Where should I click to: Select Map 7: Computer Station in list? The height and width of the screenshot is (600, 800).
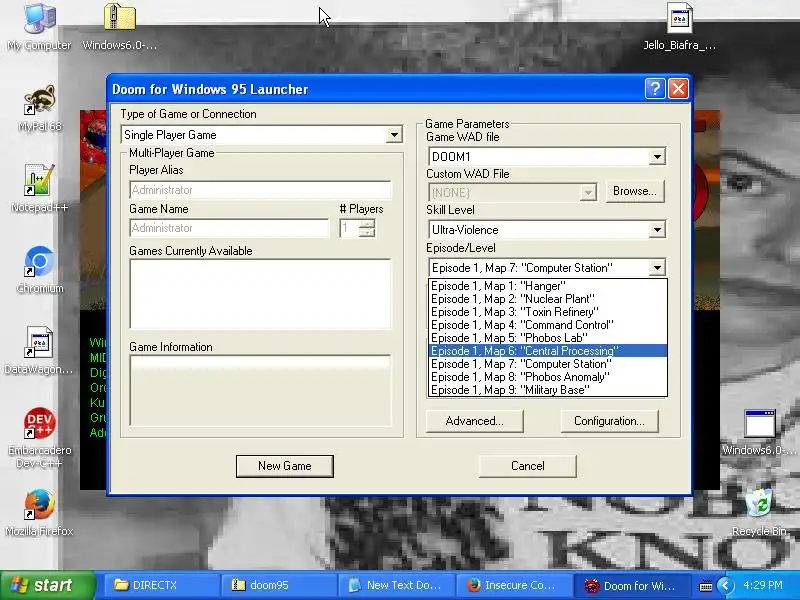[547, 364]
